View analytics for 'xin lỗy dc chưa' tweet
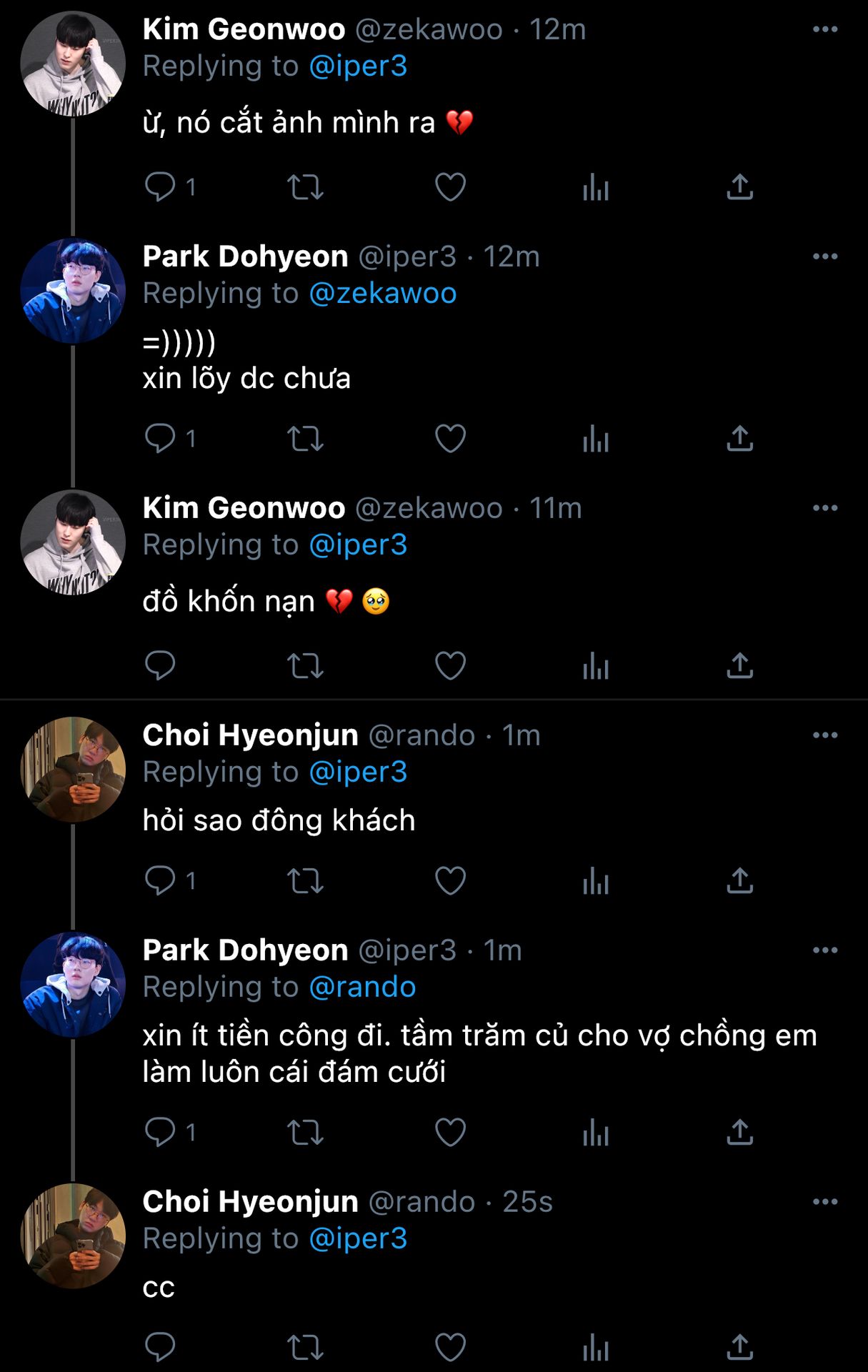 coord(595,439)
